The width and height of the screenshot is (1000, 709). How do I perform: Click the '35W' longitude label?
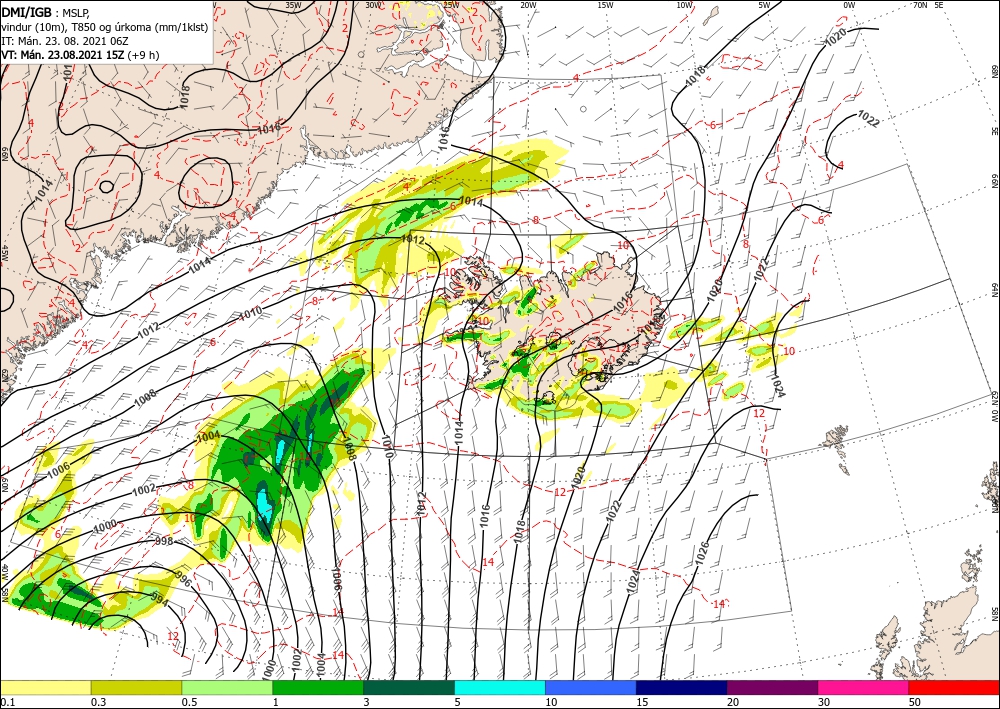pyautogui.click(x=293, y=5)
